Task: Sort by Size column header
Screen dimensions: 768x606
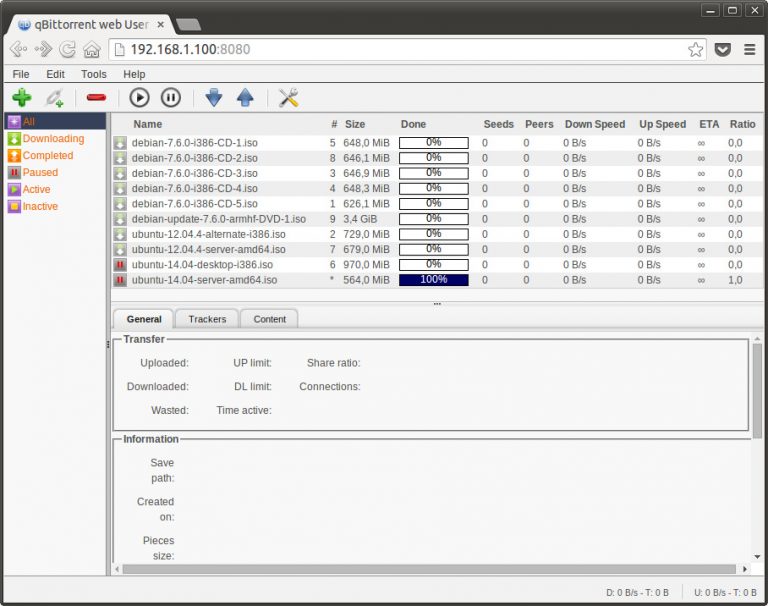Action: pos(355,124)
